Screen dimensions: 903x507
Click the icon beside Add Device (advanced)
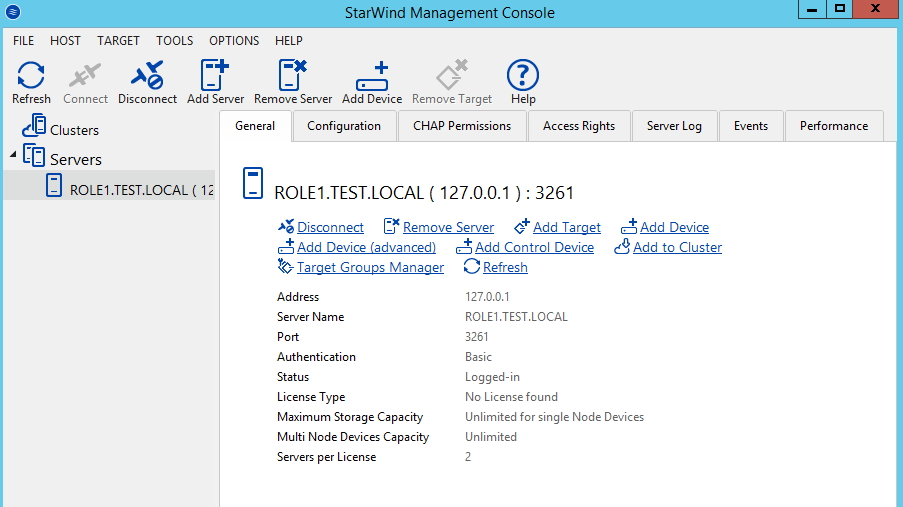(286, 247)
